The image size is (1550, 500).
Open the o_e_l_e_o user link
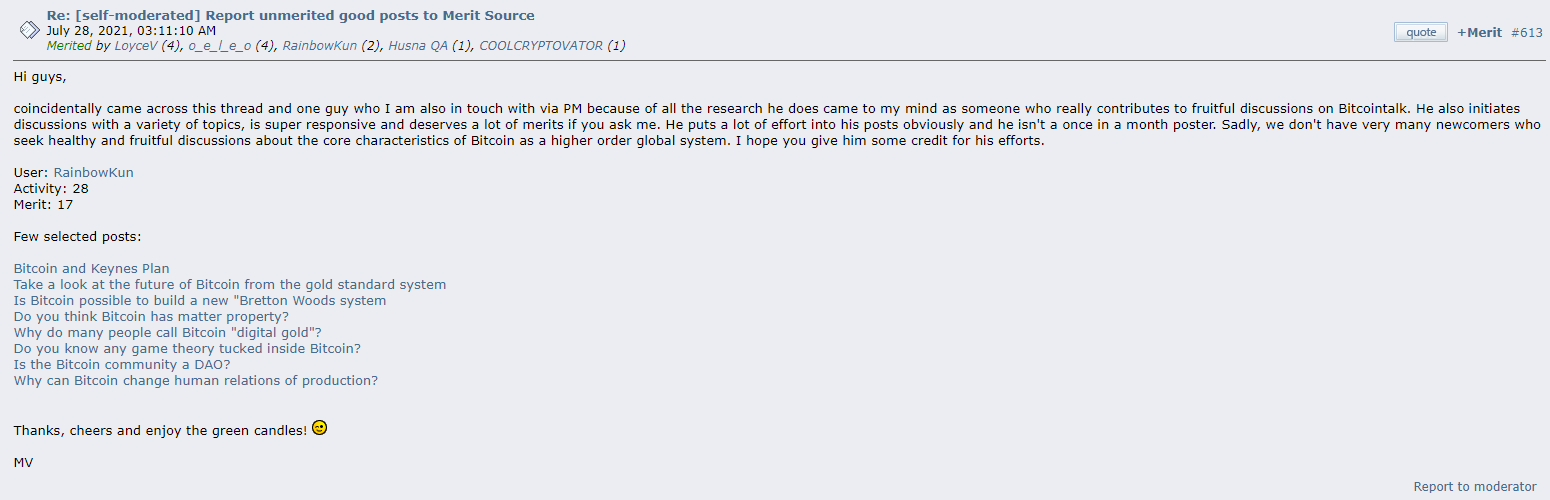220,45
